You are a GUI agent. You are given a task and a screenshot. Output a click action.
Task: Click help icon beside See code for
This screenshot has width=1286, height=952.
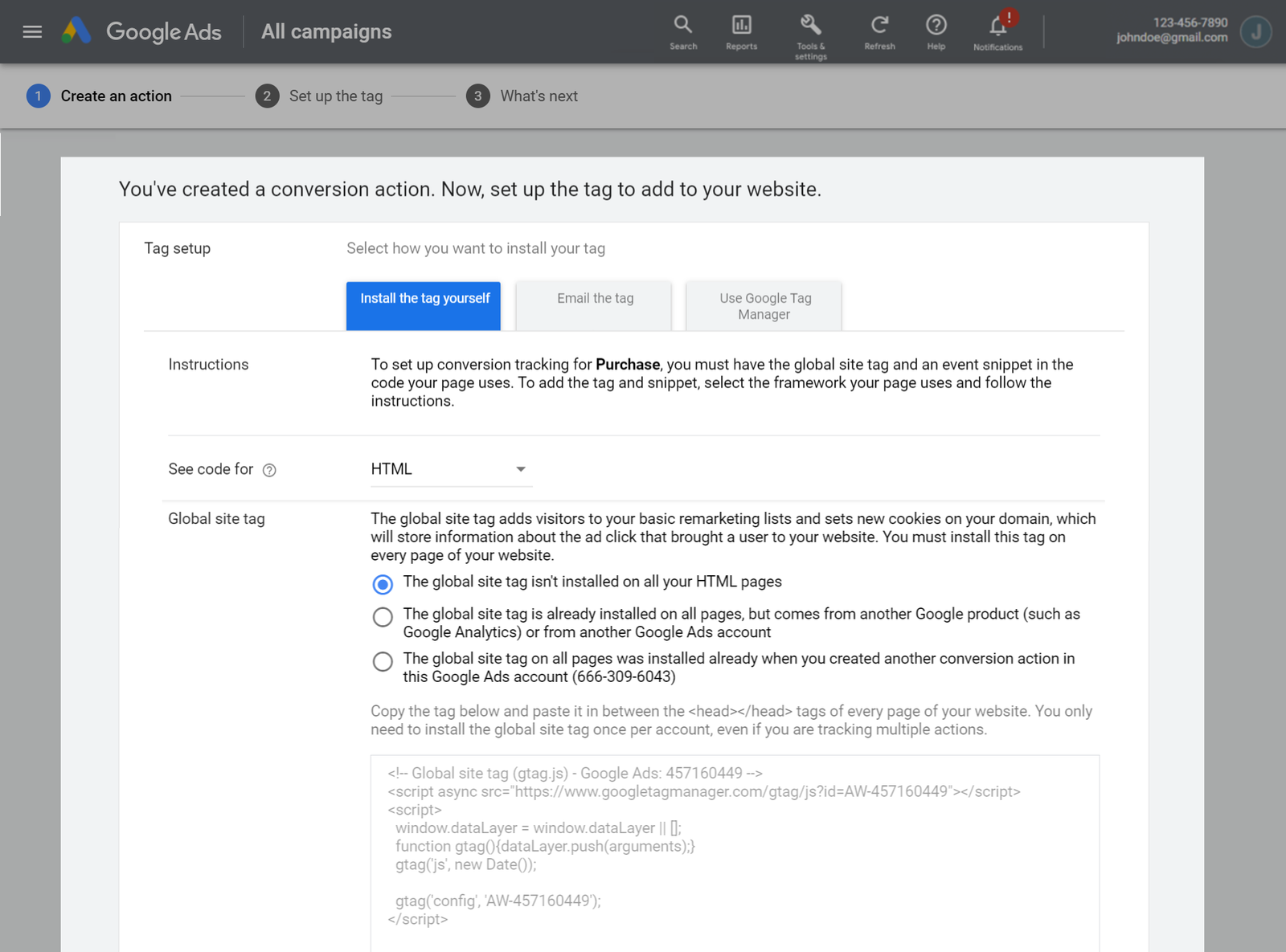click(269, 471)
